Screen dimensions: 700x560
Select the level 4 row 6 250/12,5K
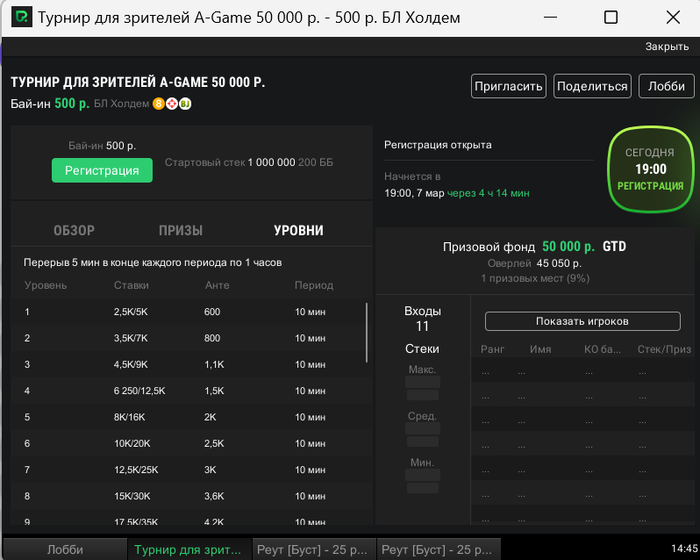coord(191,391)
